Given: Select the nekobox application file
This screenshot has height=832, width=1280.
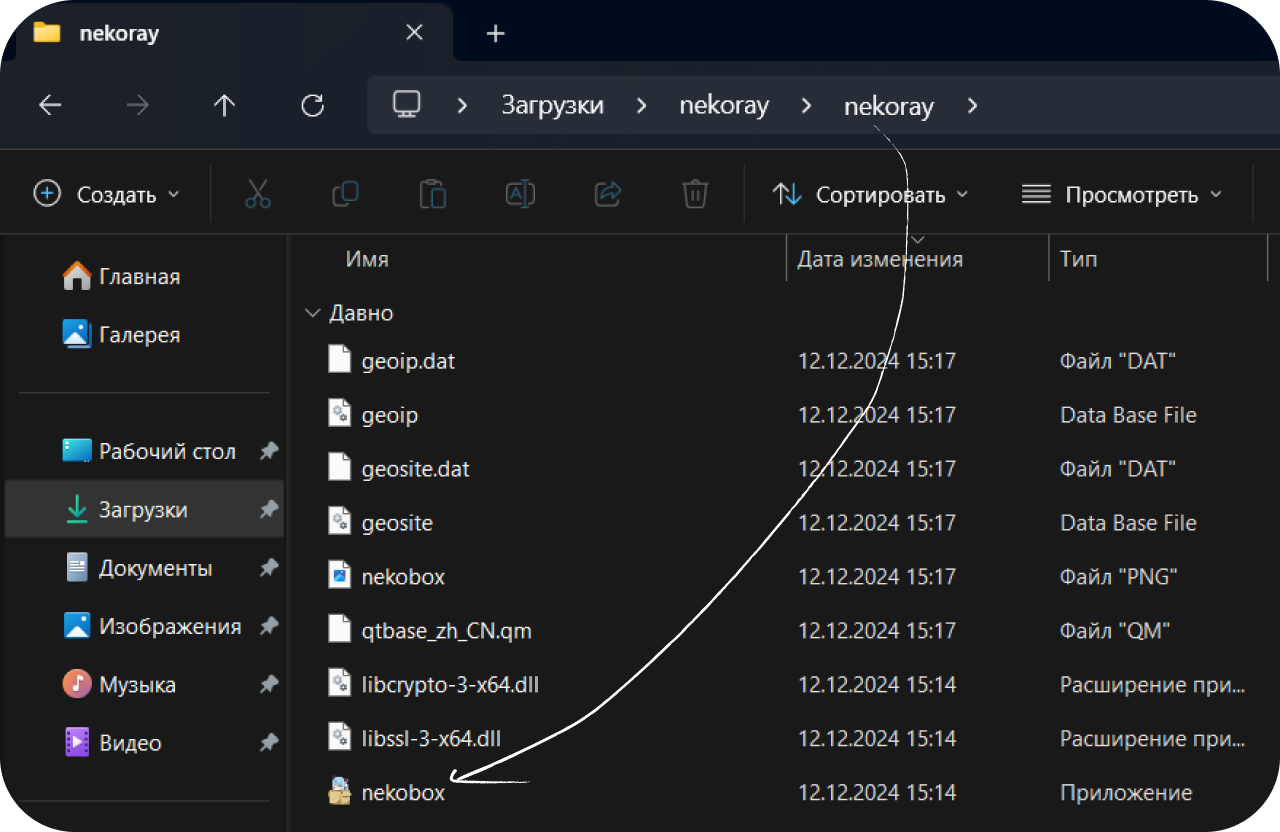Looking at the screenshot, I should pos(403,793).
